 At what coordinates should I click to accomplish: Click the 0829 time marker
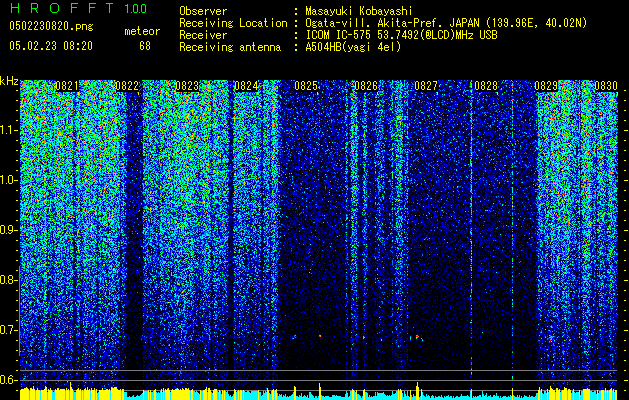tap(546, 86)
